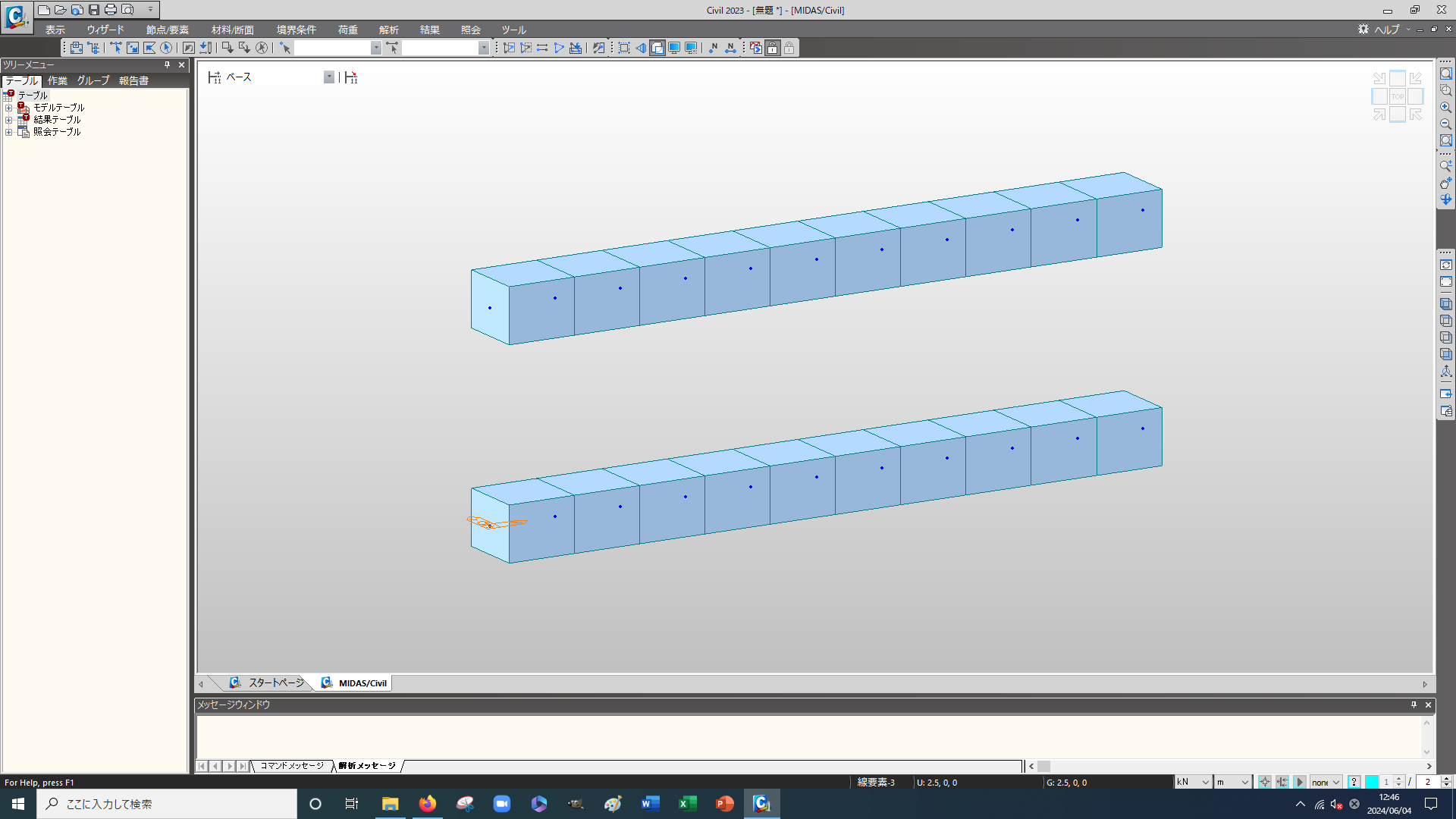Click the Save disk icon
This screenshot has height=819, width=1456.
click(x=94, y=10)
